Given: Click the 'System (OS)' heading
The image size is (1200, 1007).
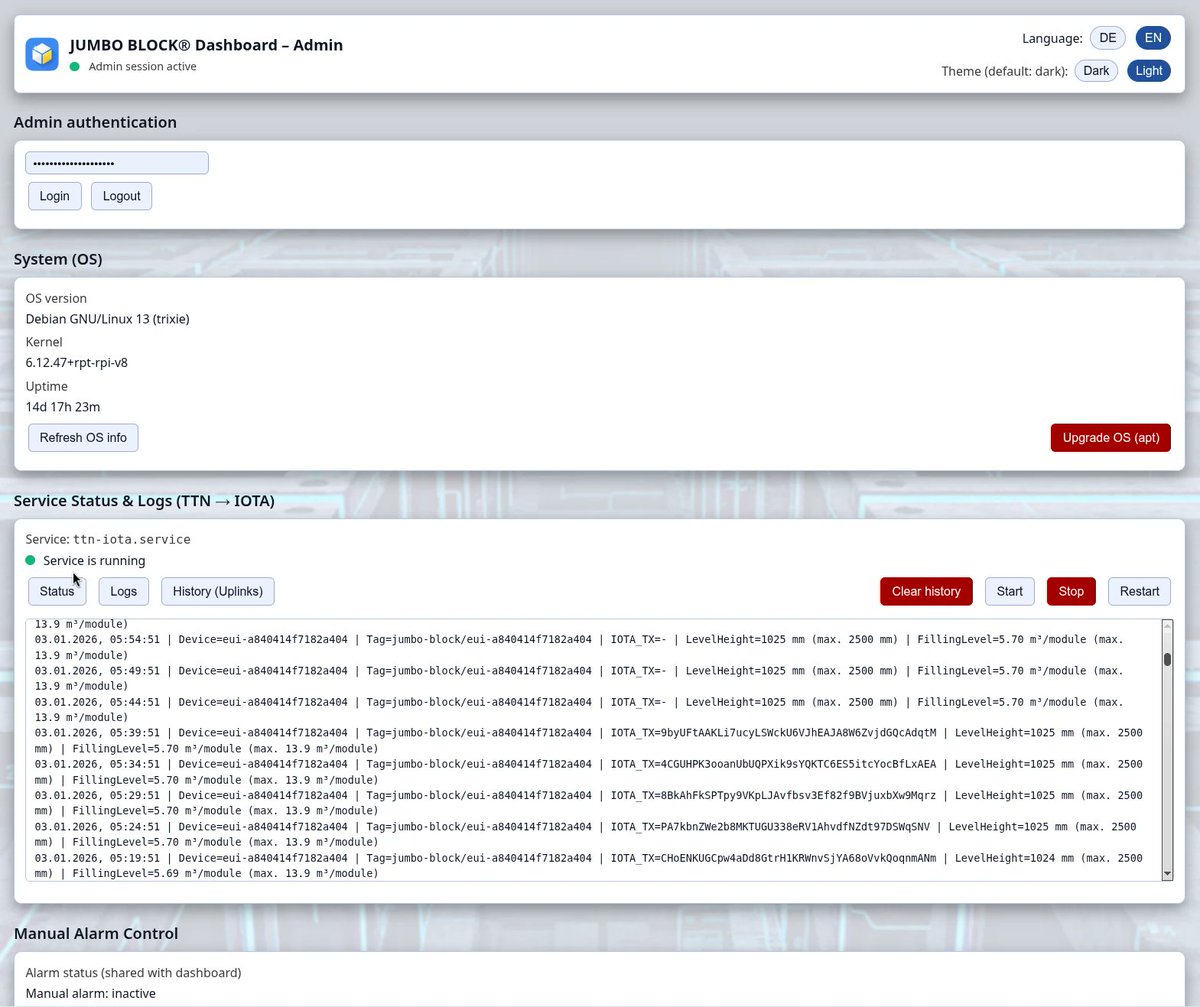Looking at the screenshot, I should tap(58, 260).
